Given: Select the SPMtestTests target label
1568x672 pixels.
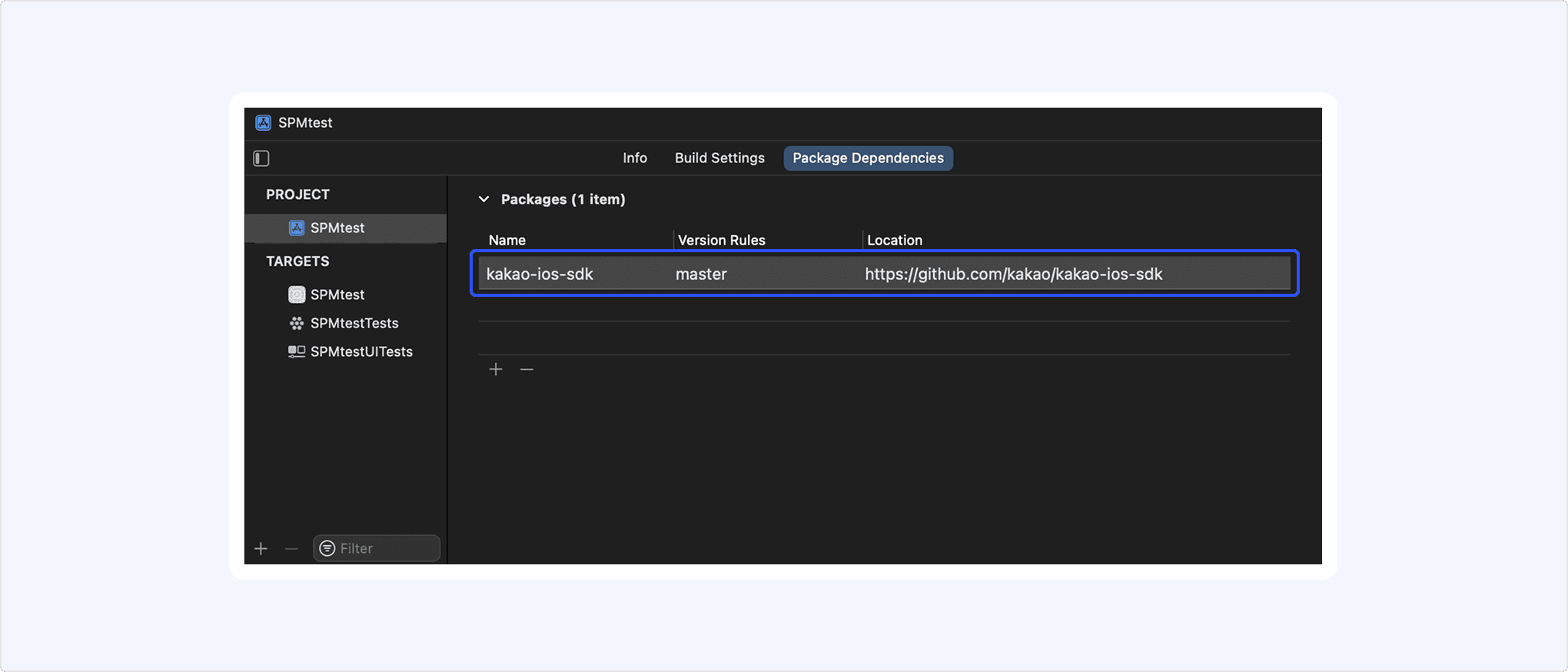Looking at the screenshot, I should tap(354, 324).
